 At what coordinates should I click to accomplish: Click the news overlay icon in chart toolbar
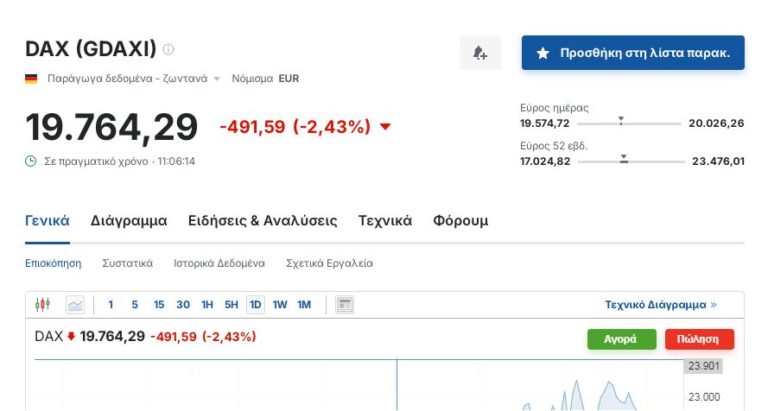345,305
